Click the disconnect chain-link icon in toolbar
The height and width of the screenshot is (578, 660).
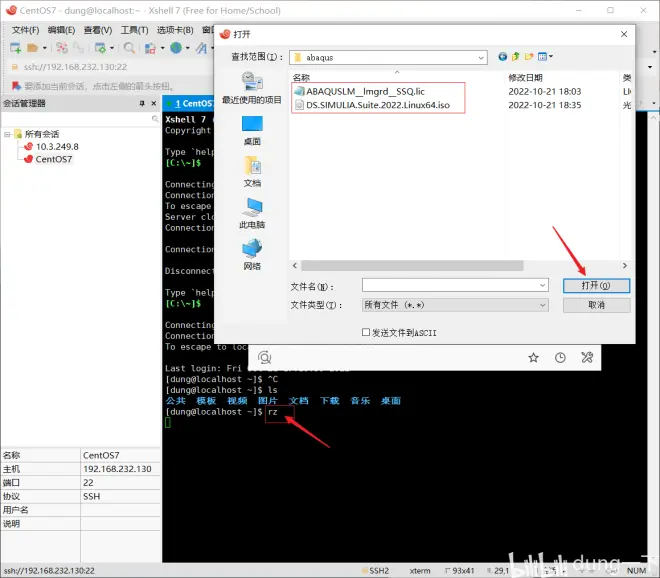point(78,48)
